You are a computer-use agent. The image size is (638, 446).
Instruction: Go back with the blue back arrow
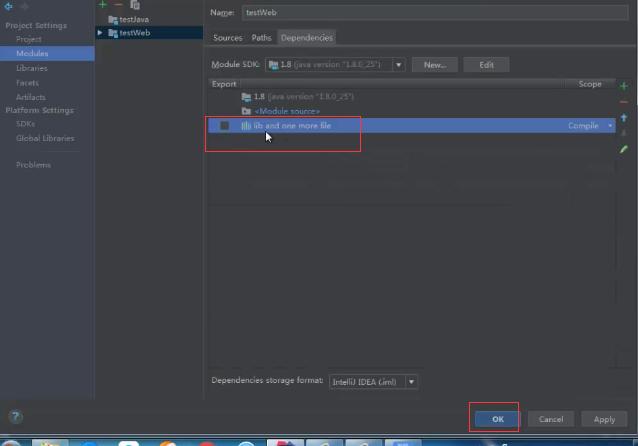pos(9,6)
